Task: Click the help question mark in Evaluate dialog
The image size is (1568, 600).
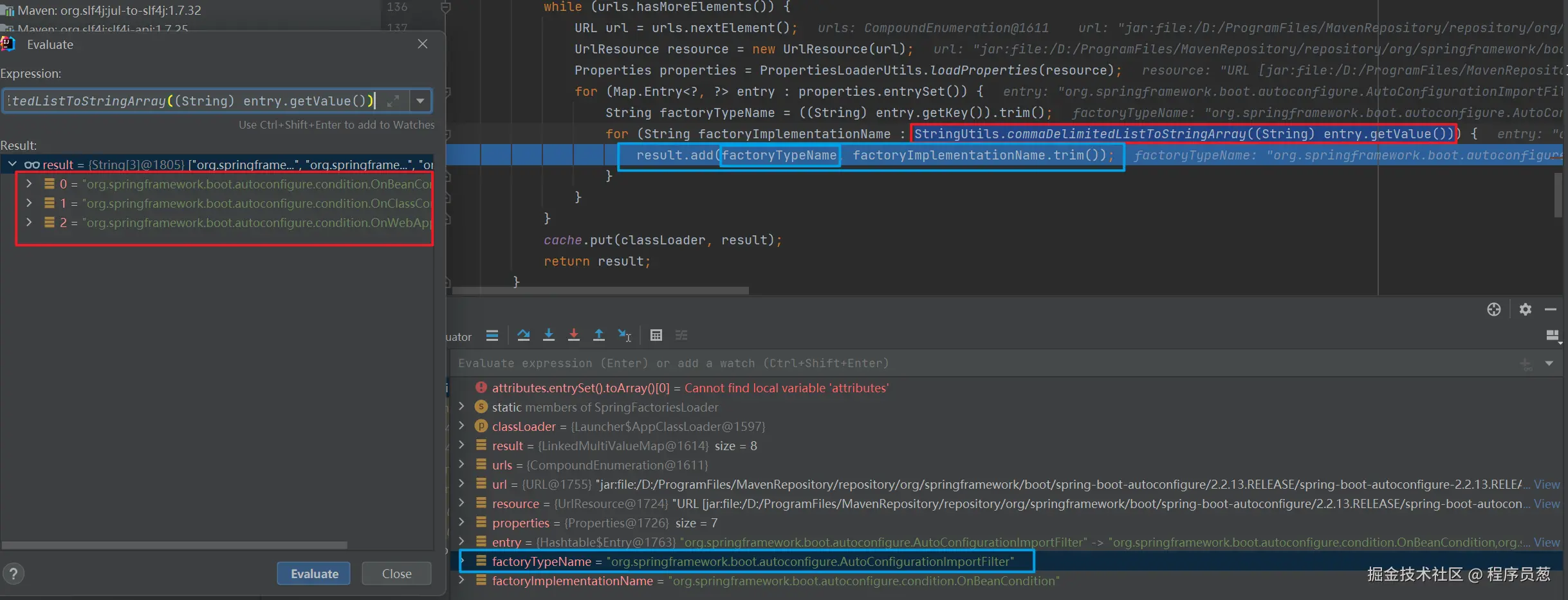Action: tap(14, 573)
